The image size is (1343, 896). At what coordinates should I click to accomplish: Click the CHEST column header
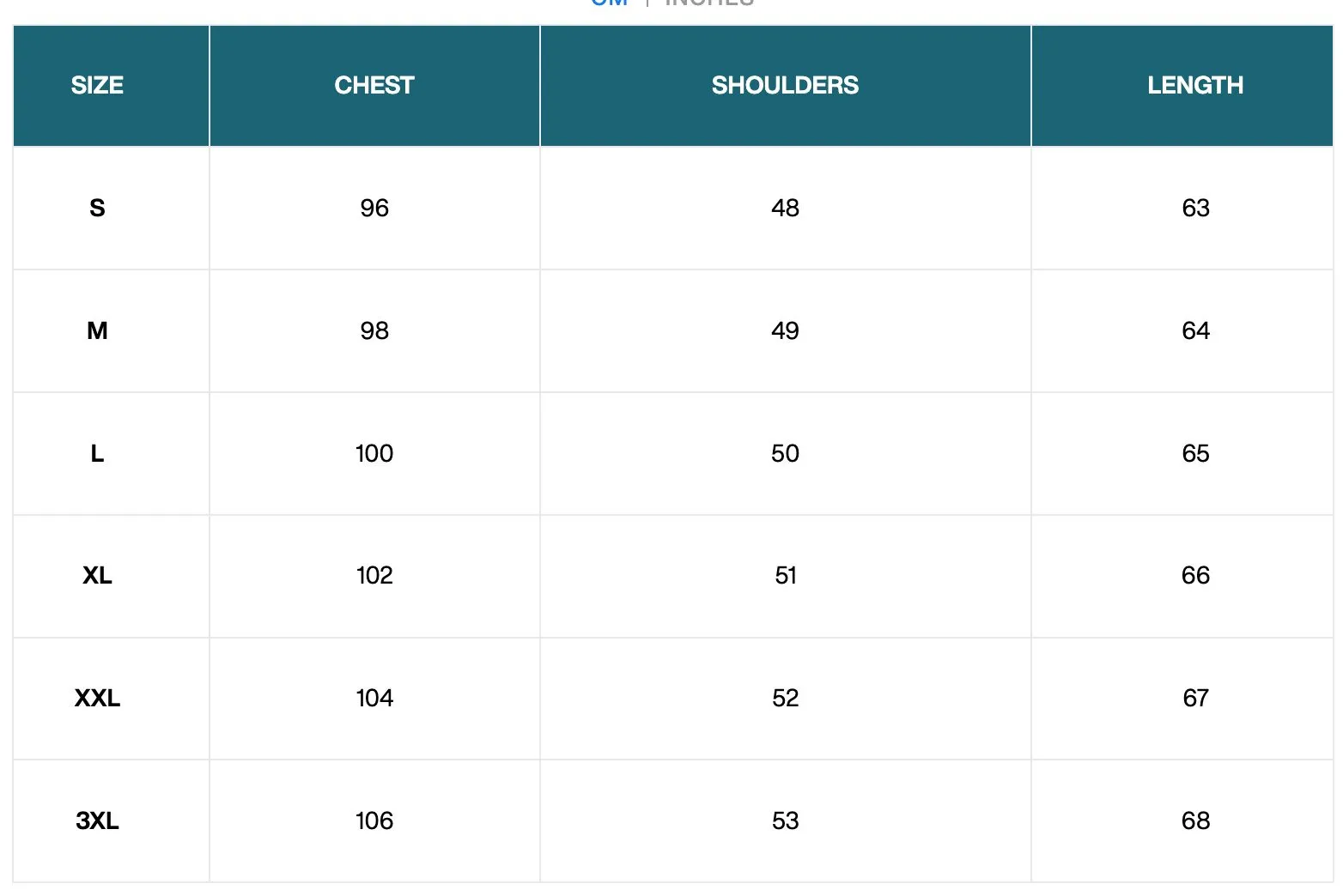374,85
